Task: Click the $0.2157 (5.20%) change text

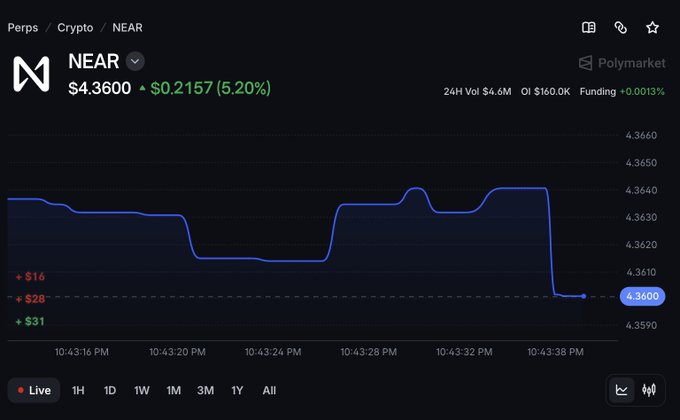Action: click(x=210, y=89)
